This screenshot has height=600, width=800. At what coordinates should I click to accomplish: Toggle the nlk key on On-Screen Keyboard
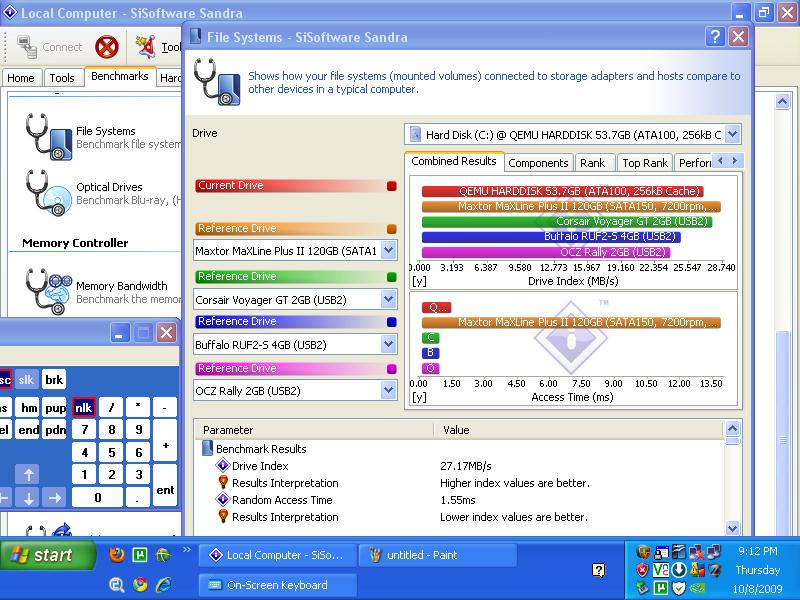[84, 407]
